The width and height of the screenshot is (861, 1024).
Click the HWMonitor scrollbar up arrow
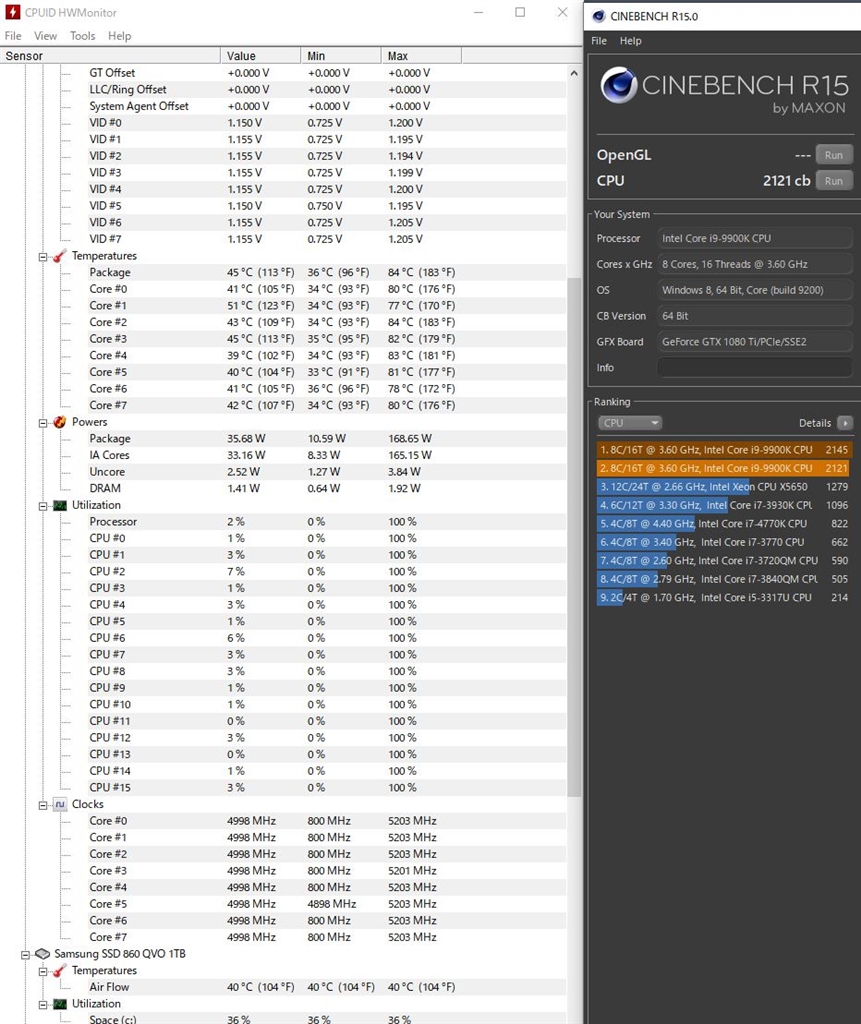pos(574,73)
